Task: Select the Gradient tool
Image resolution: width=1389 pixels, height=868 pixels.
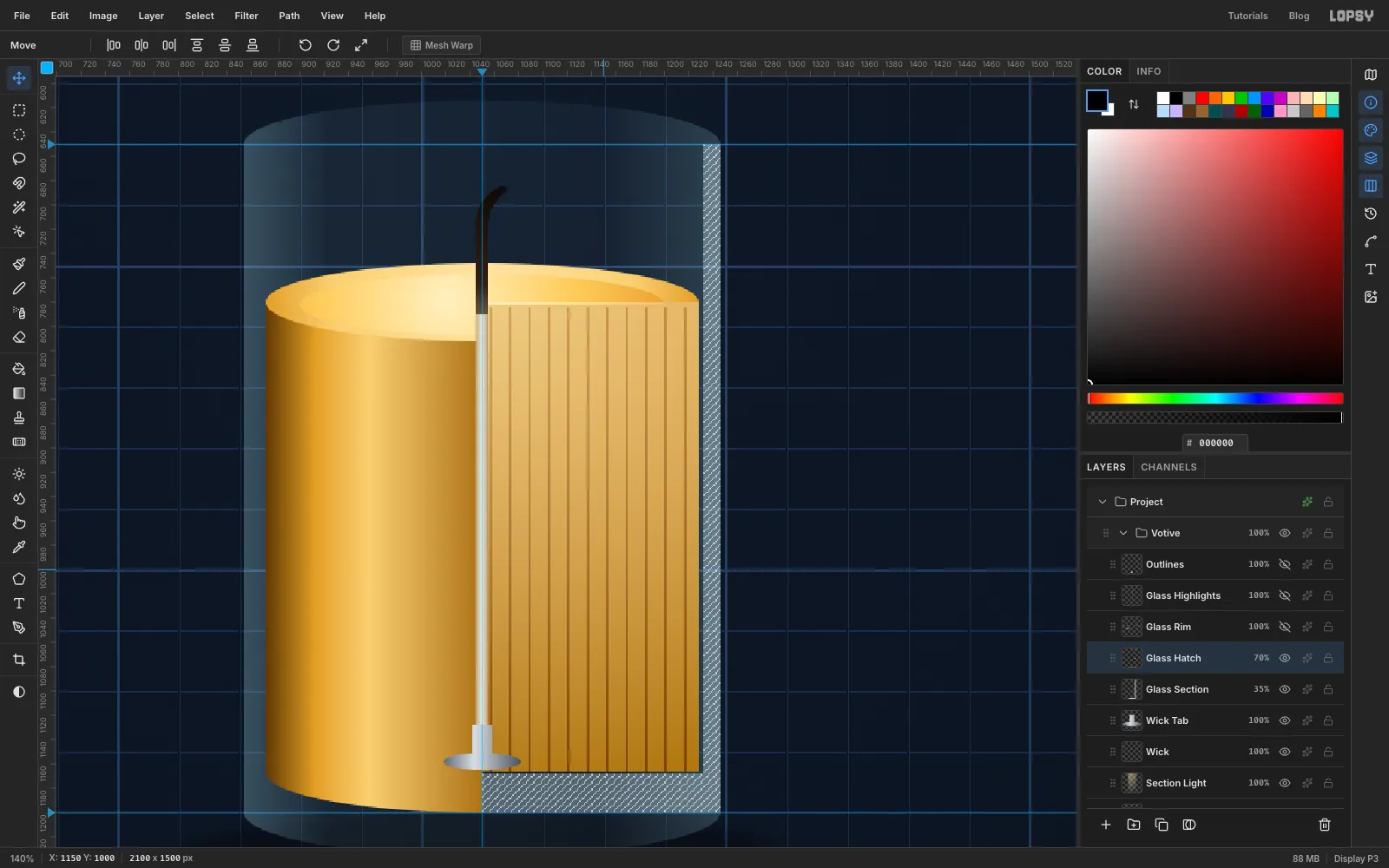Action: pos(19,393)
